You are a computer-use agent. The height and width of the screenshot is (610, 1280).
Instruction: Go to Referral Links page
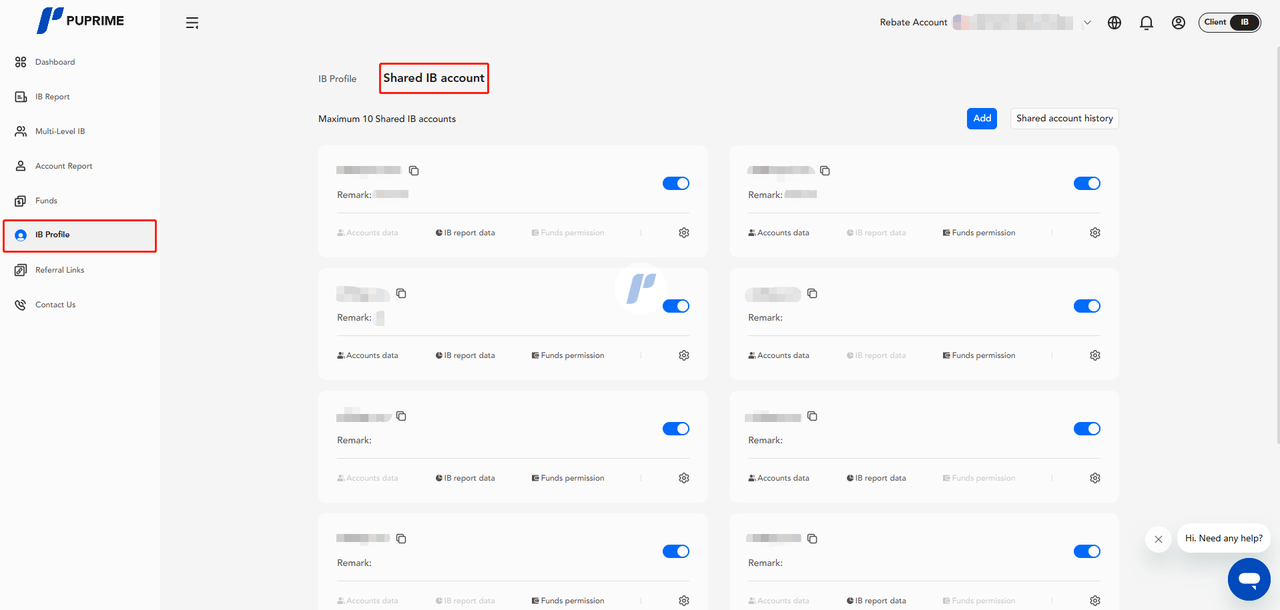coord(60,270)
